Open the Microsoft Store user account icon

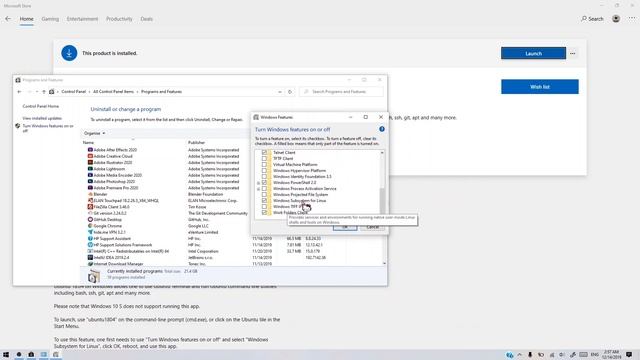[x=616, y=19]
